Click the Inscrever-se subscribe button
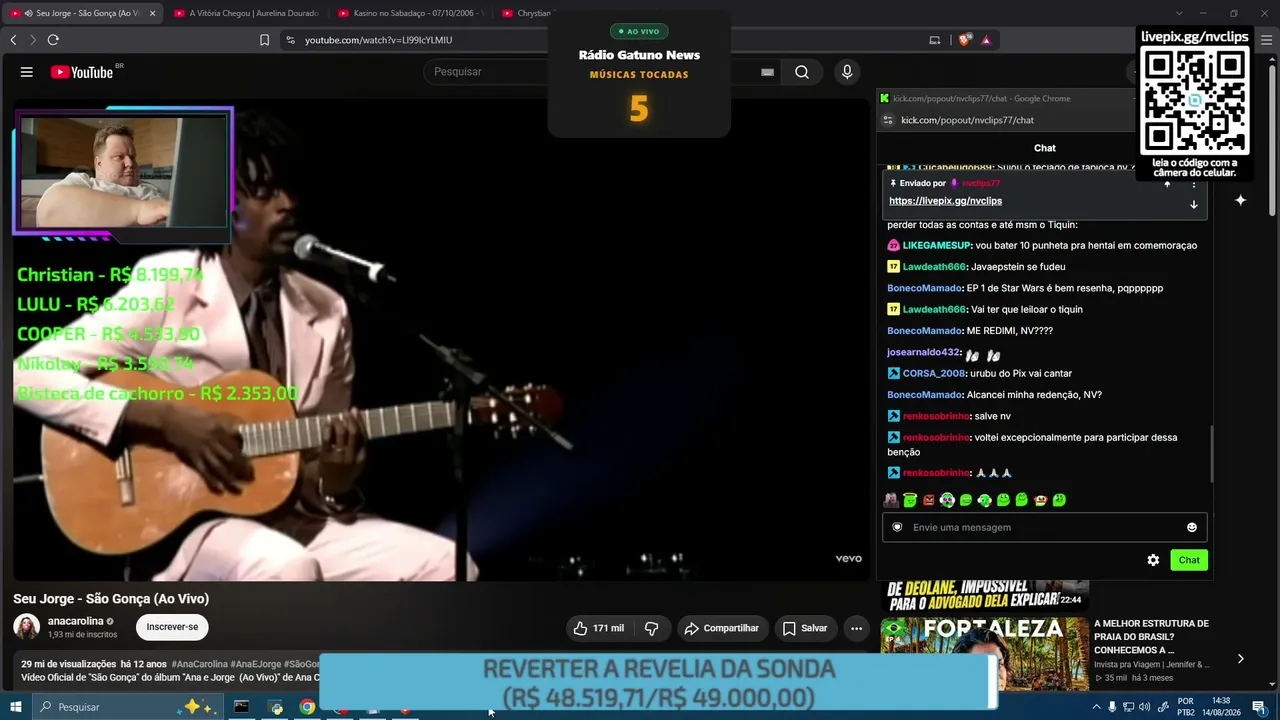Image resolution: width=1280 pixels, height=720 pixels. pyautogui.click(x=172, y=627)
